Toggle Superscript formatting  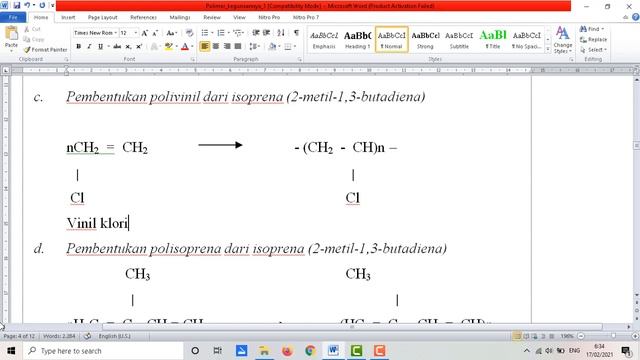click(x=139, y=47)
